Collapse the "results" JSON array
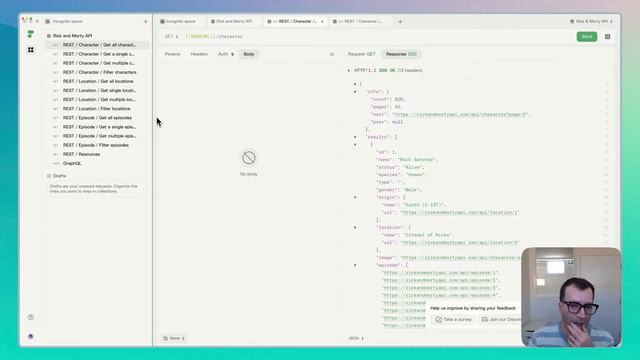The height and width of the screenshot is (360, 640). point(355,137)
